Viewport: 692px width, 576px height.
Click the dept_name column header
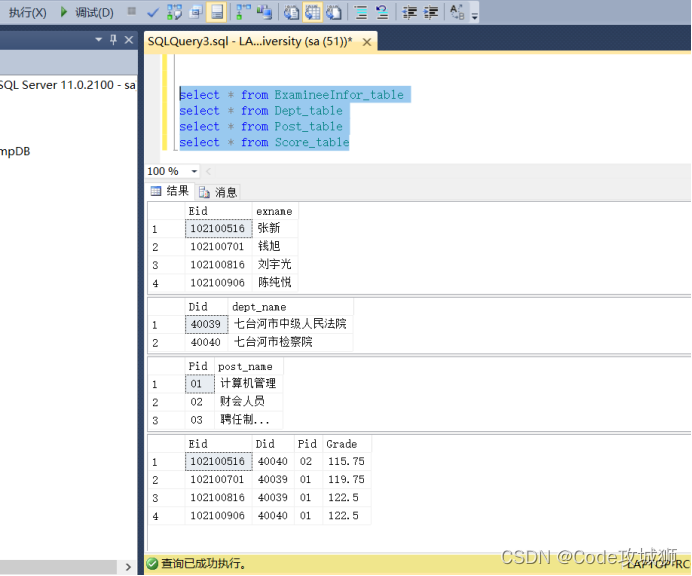[x=290, y=307]
